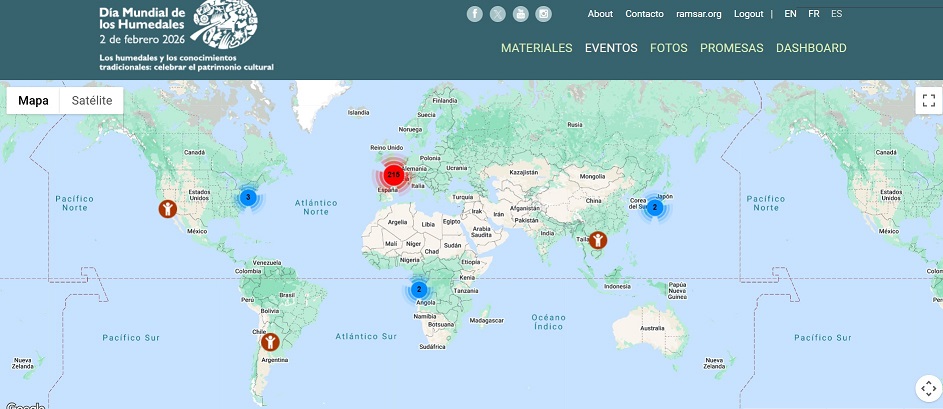Click the 'Indonesia' map label
The image size is (943, 409).
(618, 287)
